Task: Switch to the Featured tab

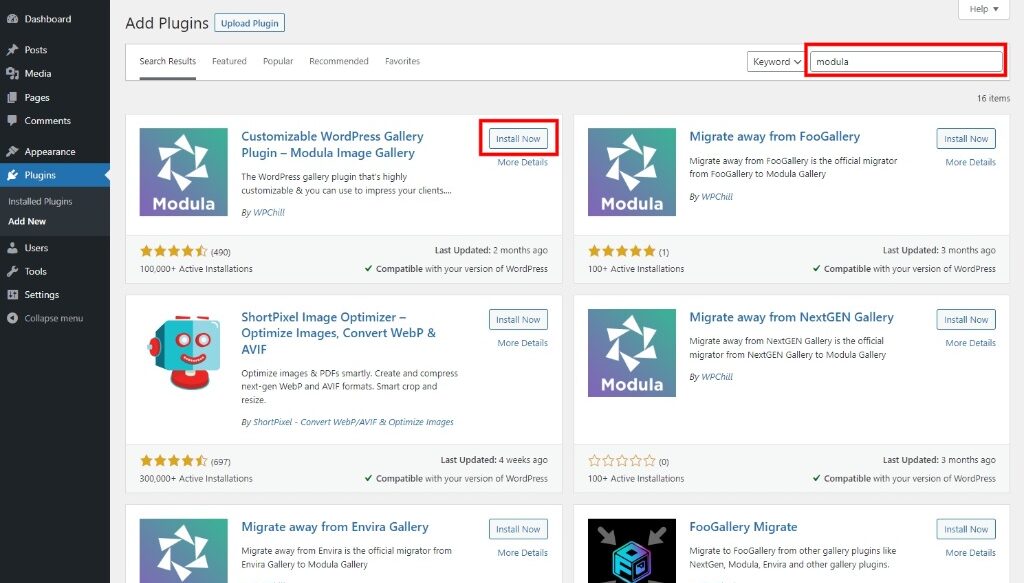Action: tap(229, 61)
